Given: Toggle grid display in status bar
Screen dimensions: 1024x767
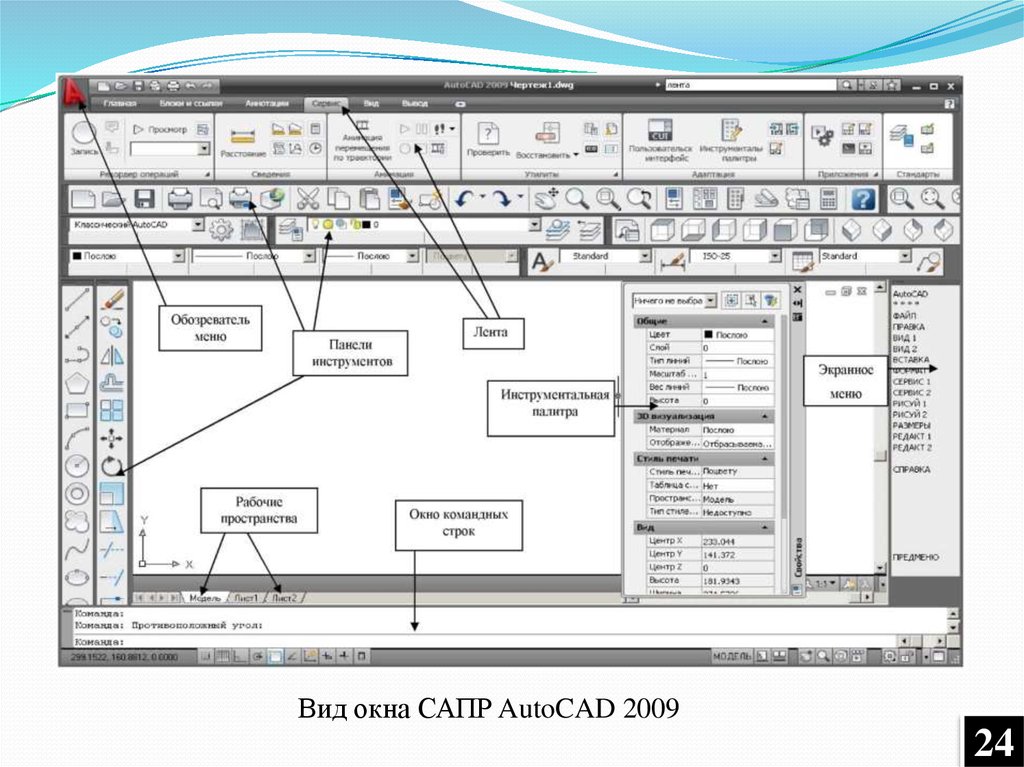Looking at the screenshot, I should click(223, 656).
